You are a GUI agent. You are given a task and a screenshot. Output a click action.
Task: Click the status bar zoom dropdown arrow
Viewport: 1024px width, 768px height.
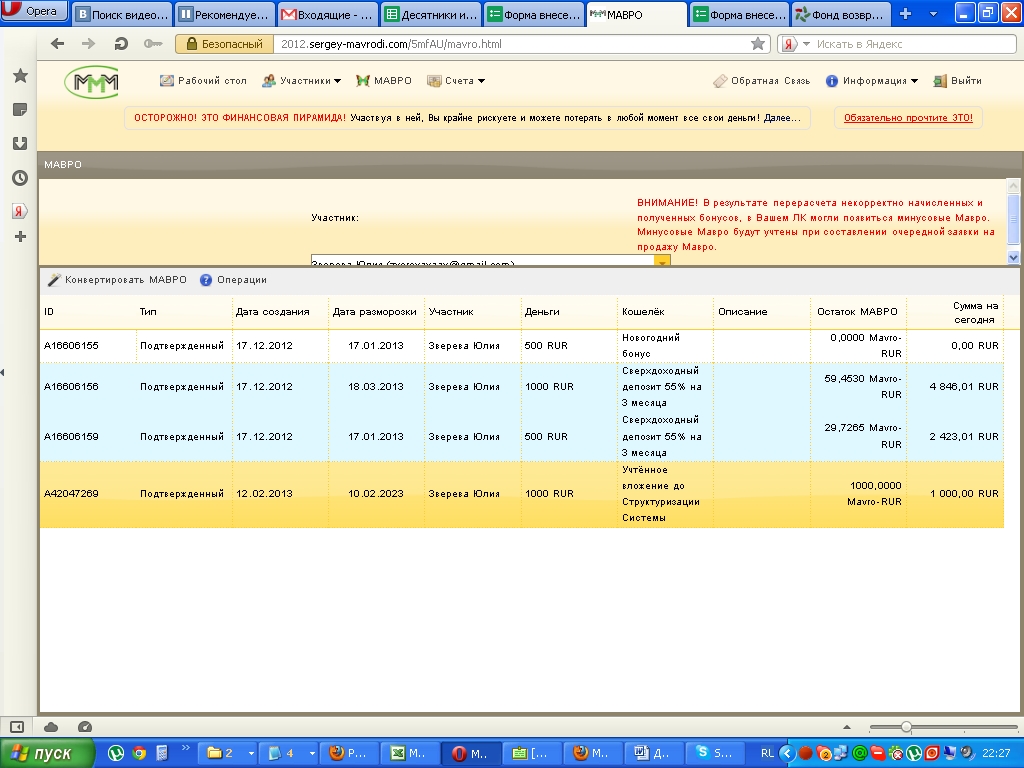(x=847, y=727)
